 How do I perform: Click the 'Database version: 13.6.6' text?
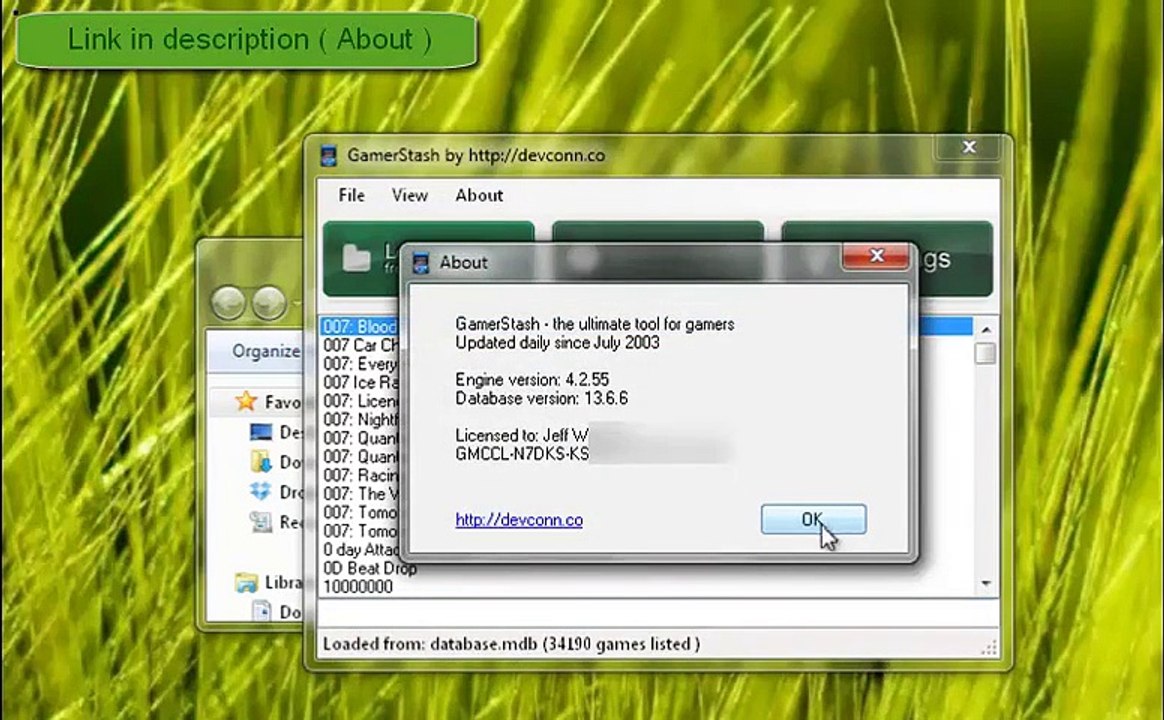point(541,398)
